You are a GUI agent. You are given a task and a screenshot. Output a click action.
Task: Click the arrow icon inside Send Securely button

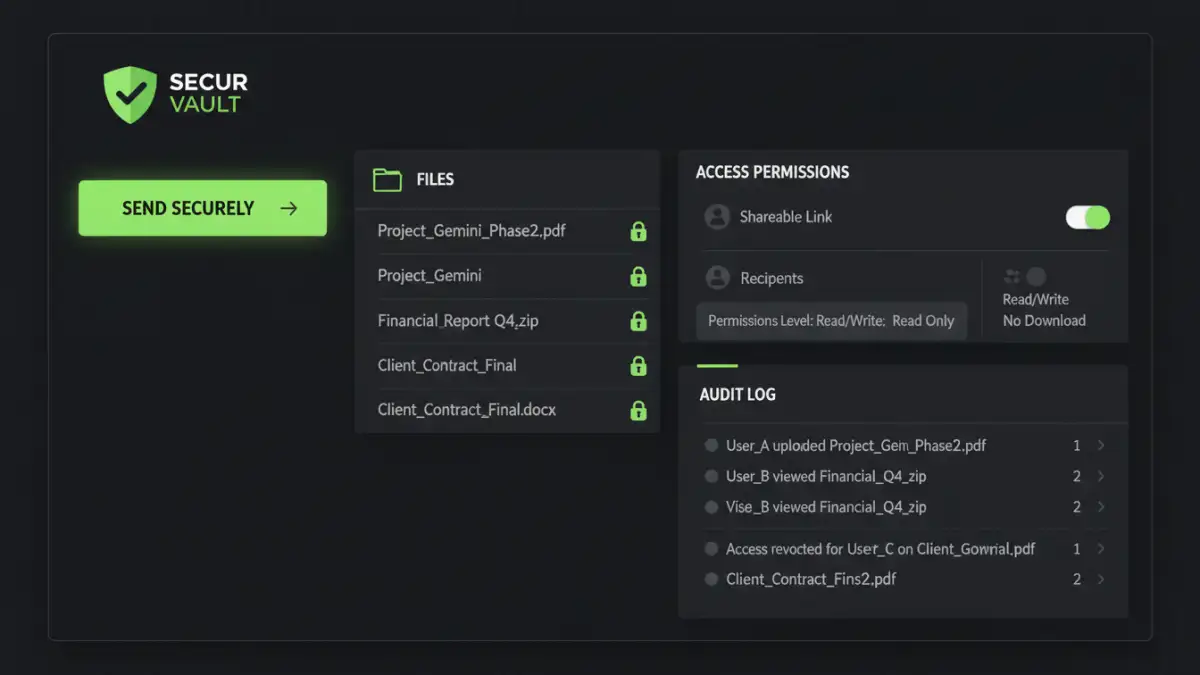click(x=289, y=208)
